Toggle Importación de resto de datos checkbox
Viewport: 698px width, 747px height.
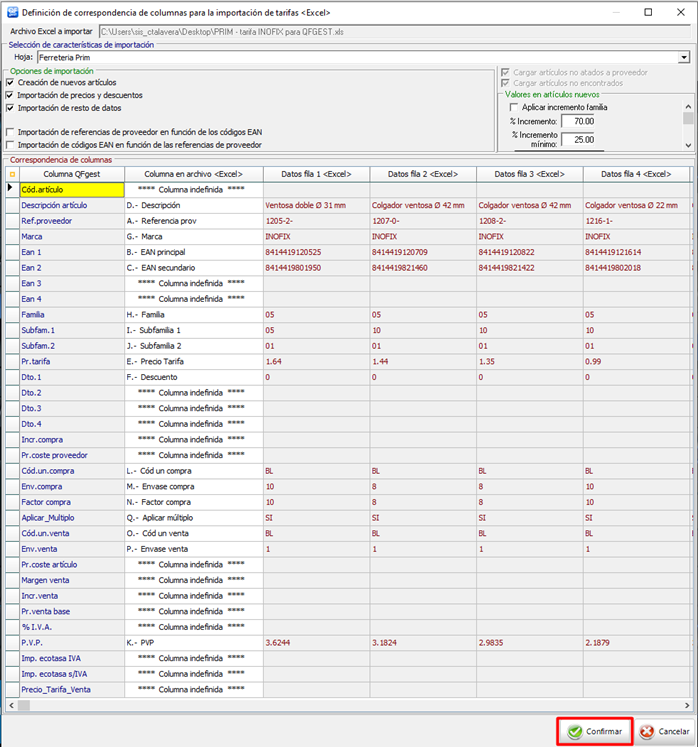click(10, 108)
